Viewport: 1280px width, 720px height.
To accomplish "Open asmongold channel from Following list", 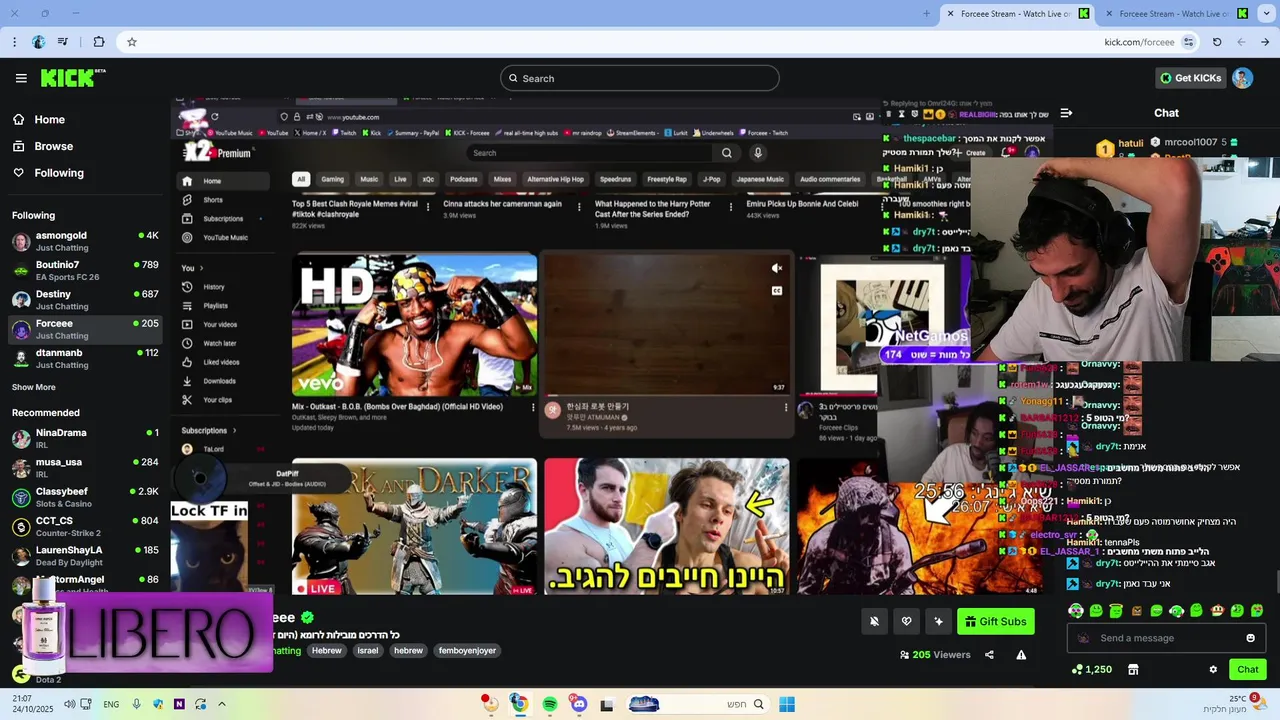I will [x=85, y=241].
